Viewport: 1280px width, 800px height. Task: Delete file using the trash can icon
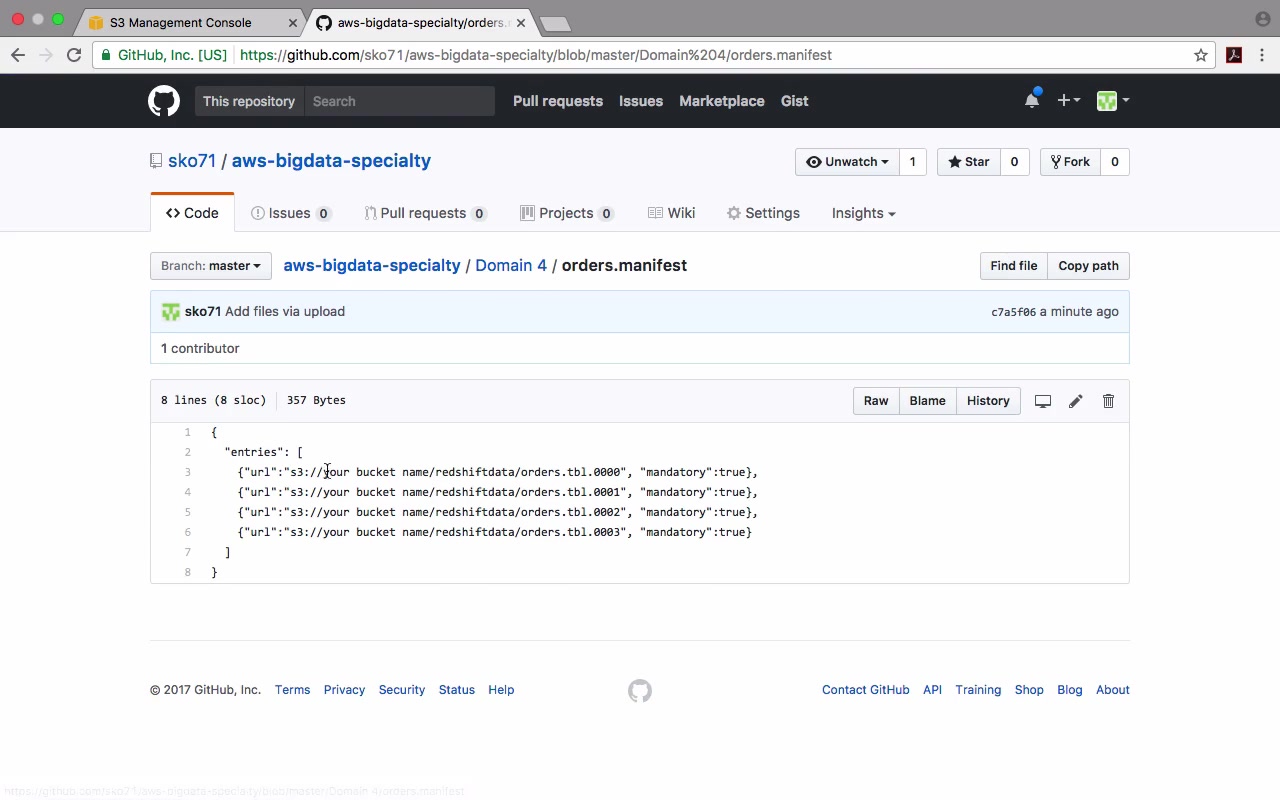[1108, 401]
